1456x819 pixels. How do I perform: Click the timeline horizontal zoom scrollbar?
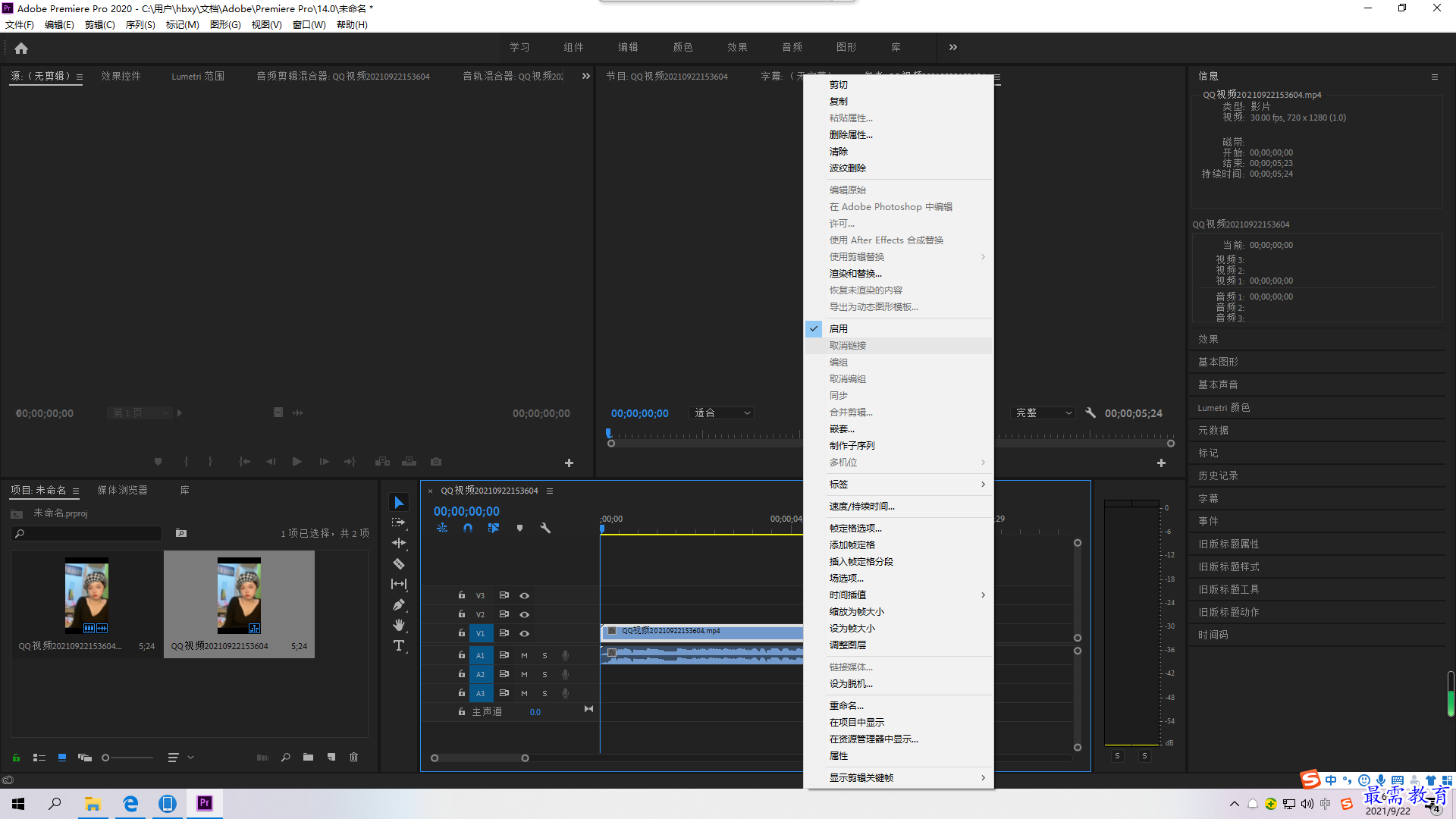point(479,758)
